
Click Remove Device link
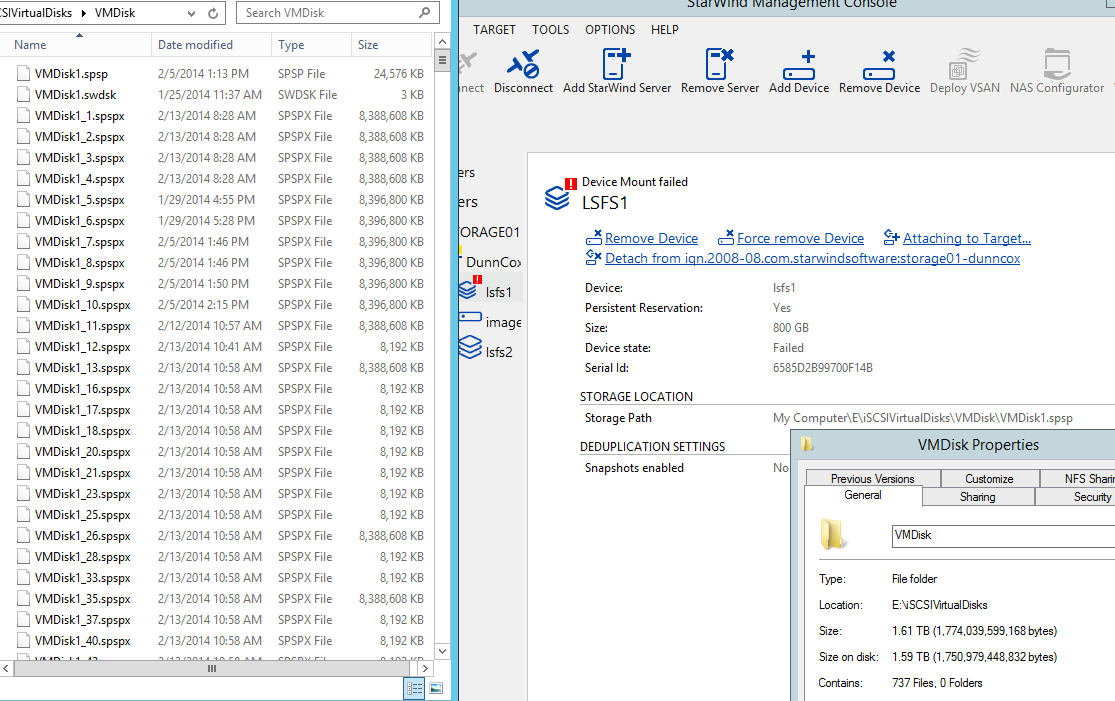tap(651, 238)
